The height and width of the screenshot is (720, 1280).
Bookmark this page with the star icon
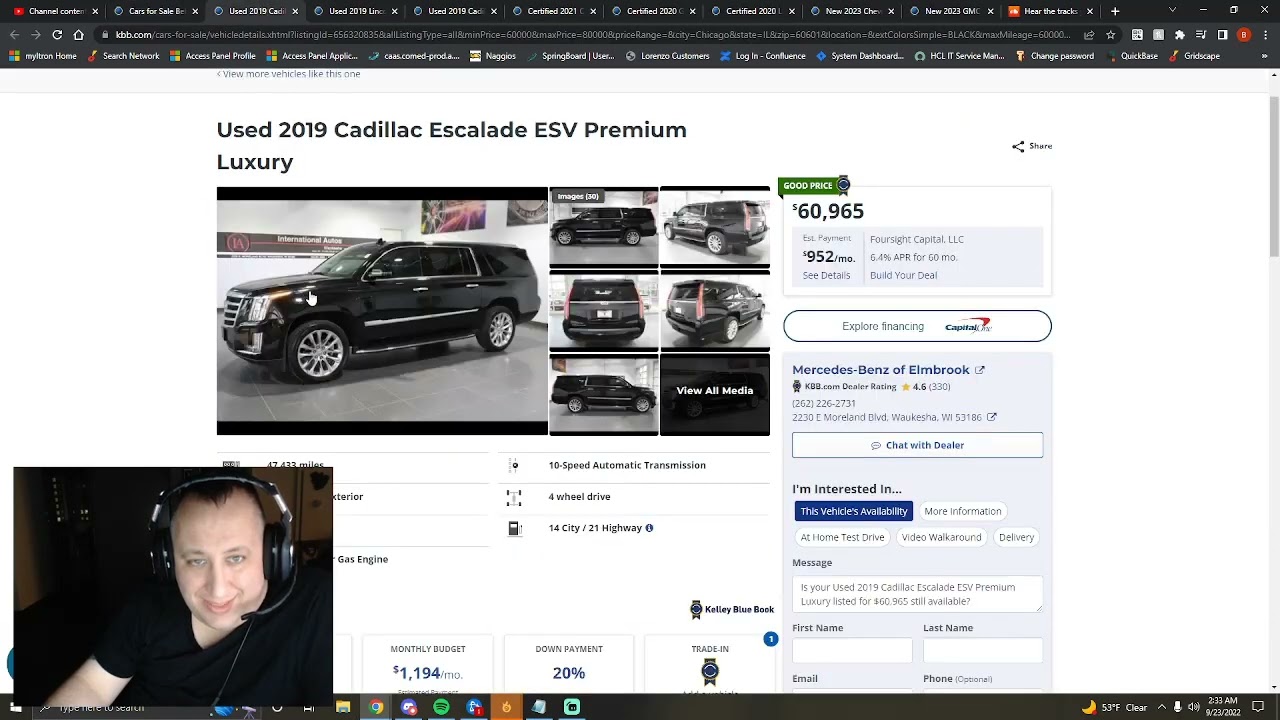click(1110, 34)
